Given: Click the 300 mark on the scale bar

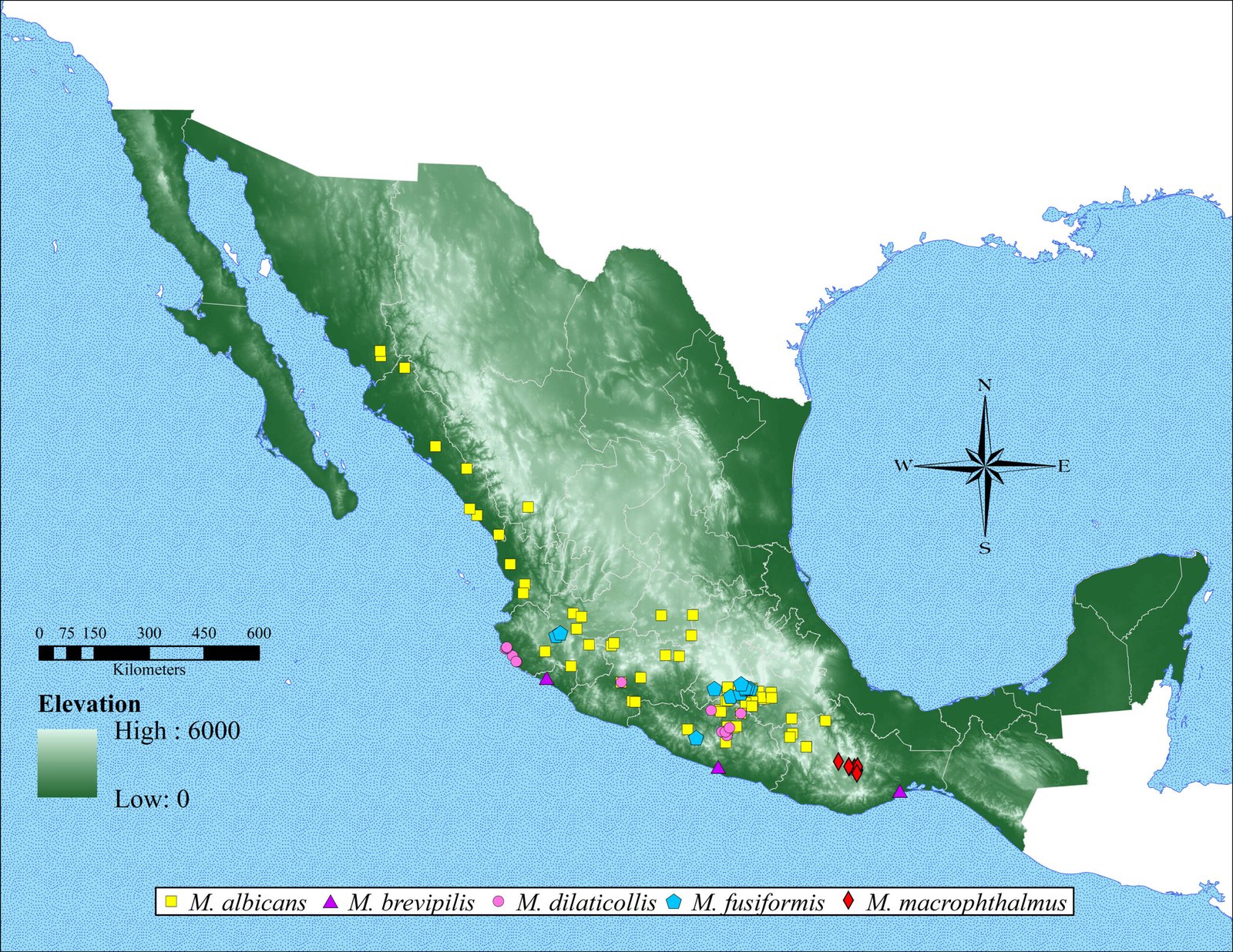Looking at the screenshot, I should 149,633.
